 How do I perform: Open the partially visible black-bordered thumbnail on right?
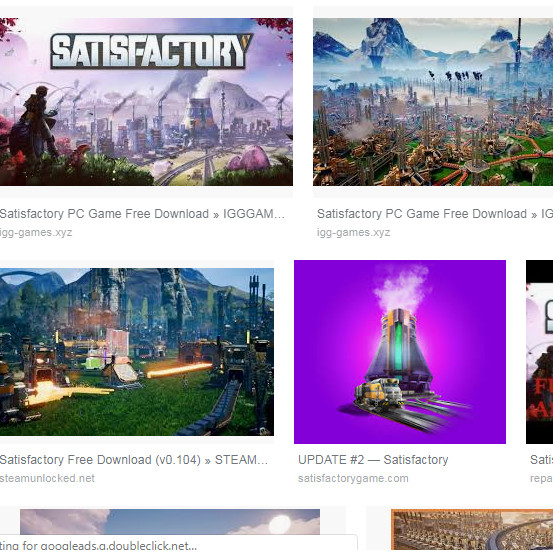pyautogui.click(x=539, y=352)
